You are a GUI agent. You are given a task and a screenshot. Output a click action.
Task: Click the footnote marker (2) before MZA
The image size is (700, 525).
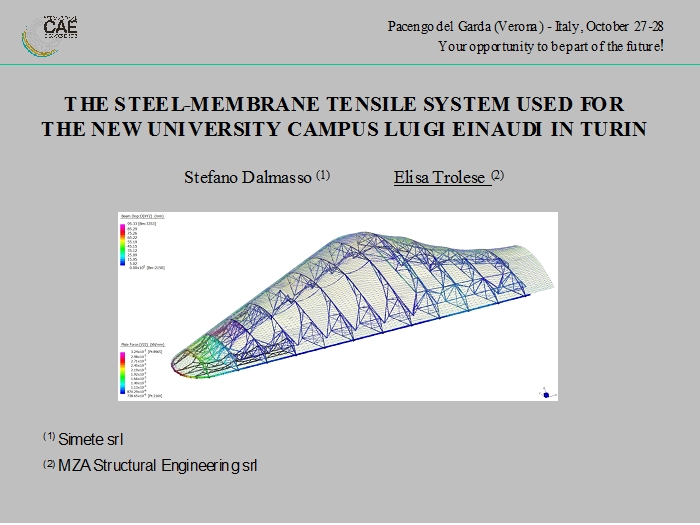tap(49, 463)
